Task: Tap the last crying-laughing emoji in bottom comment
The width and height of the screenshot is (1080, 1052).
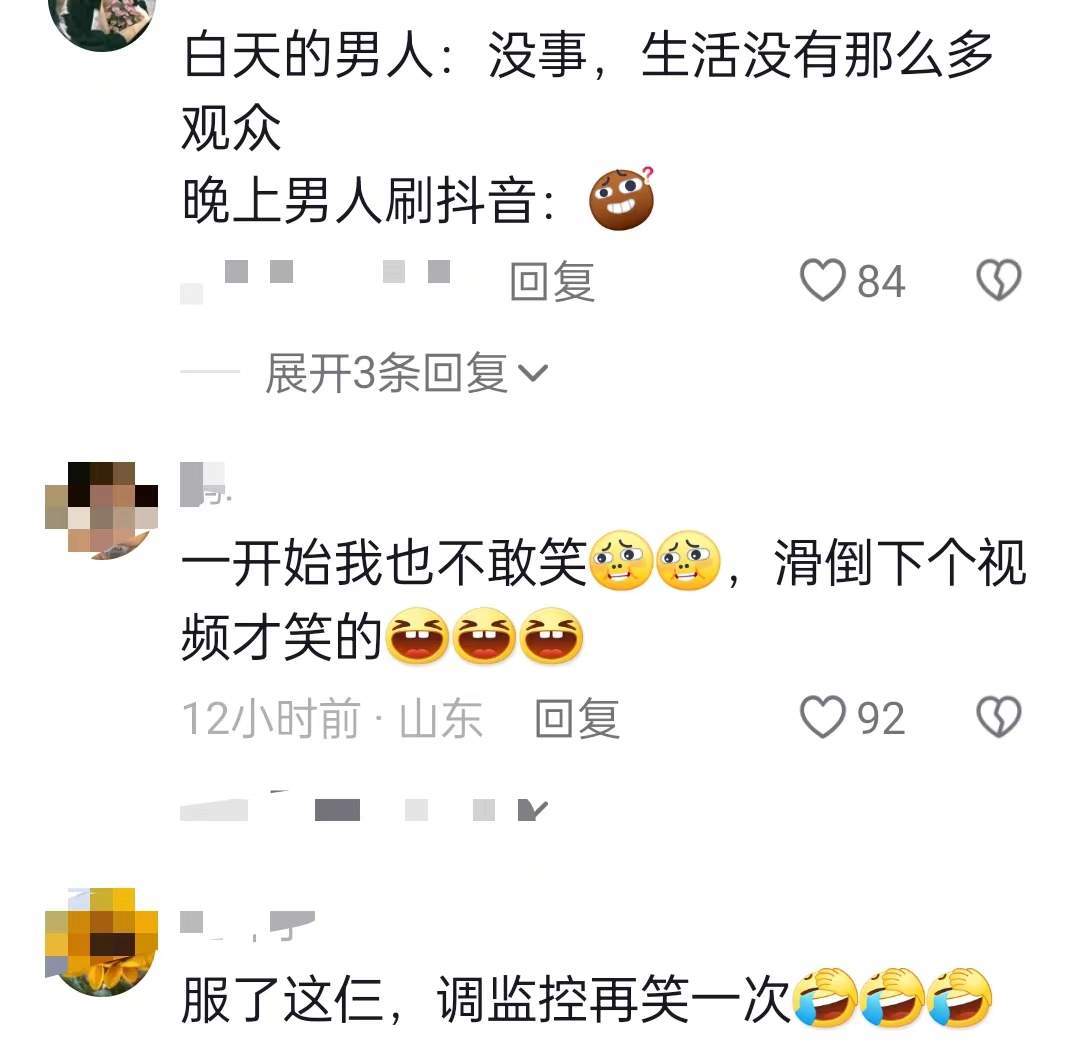Action: [x=958, y=998]
